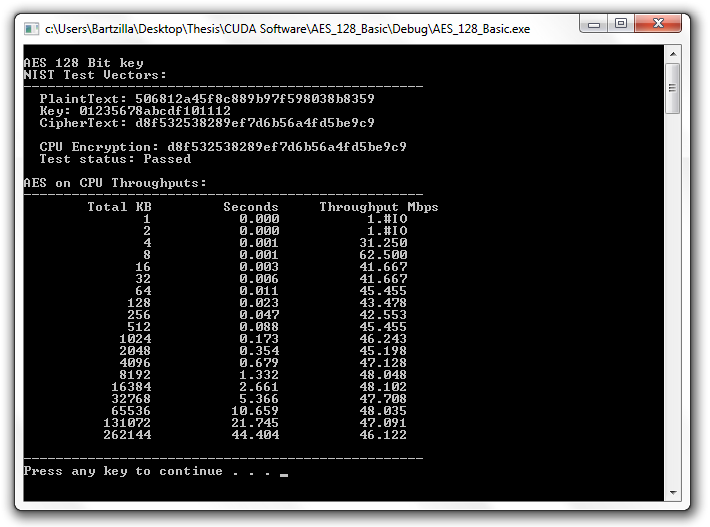710x527 pixels.
Task: Click throughput value 47.091
Action: click(383, 423)
